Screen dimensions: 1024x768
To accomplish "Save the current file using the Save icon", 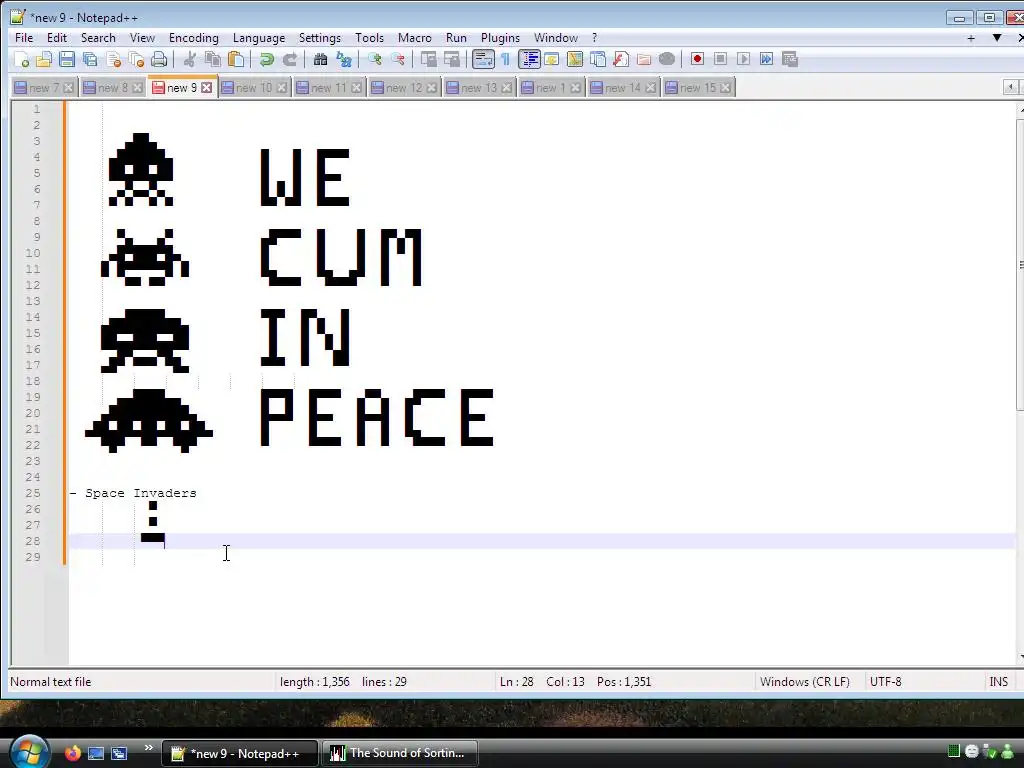I will coord(67,59).
